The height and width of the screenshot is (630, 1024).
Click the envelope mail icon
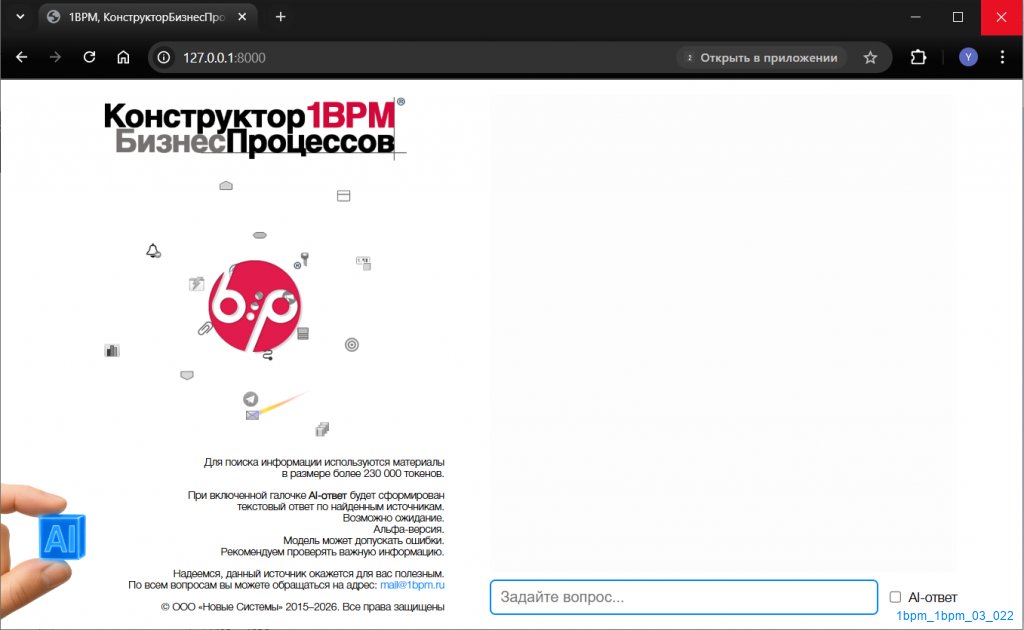[252, 415]
